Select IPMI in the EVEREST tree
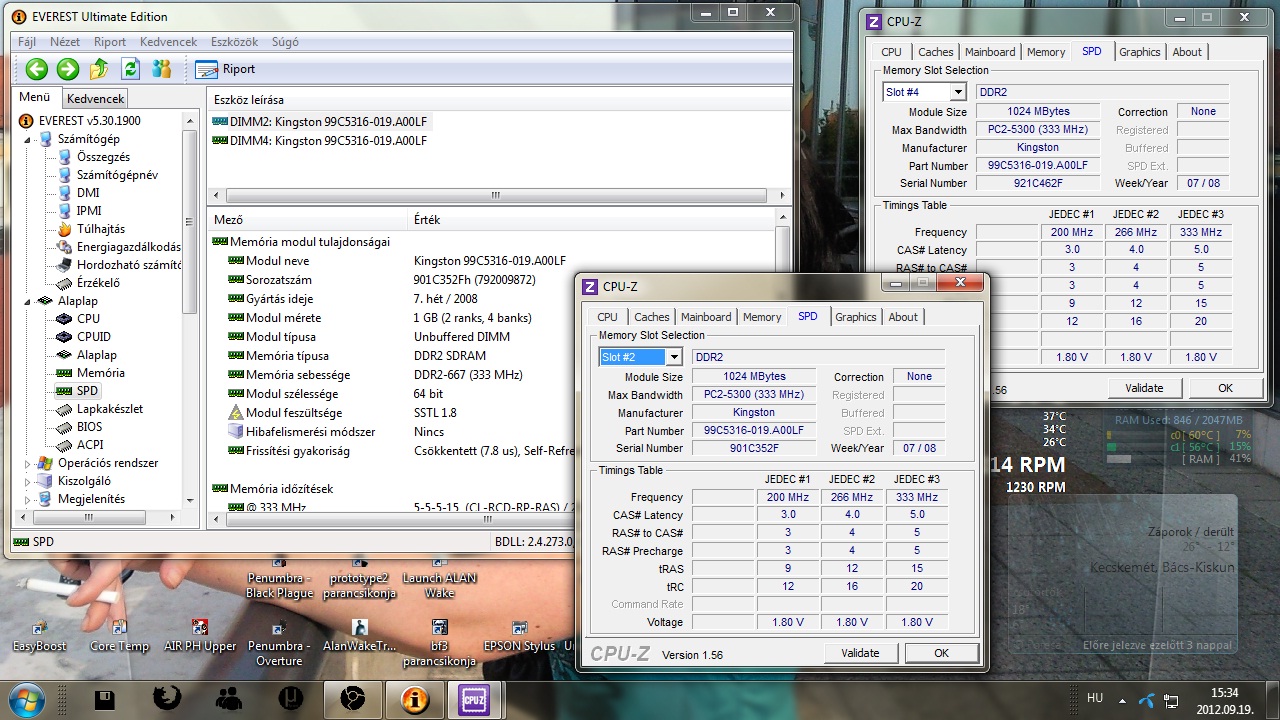The width and height of the screenshot is (1280, 720). pyautogui.click(x=89, y=211)
